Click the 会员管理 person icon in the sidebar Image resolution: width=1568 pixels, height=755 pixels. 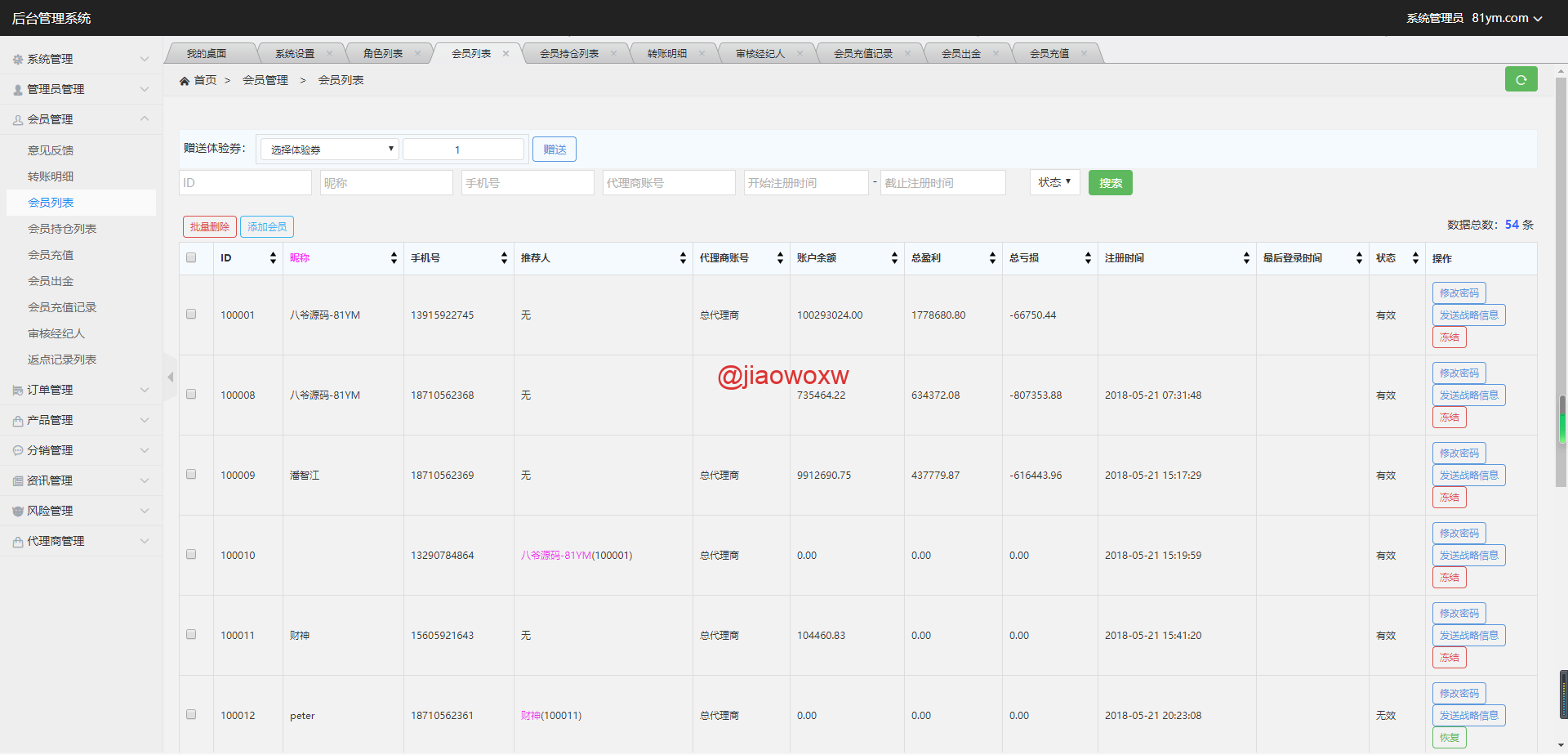[x=18, y=120]
